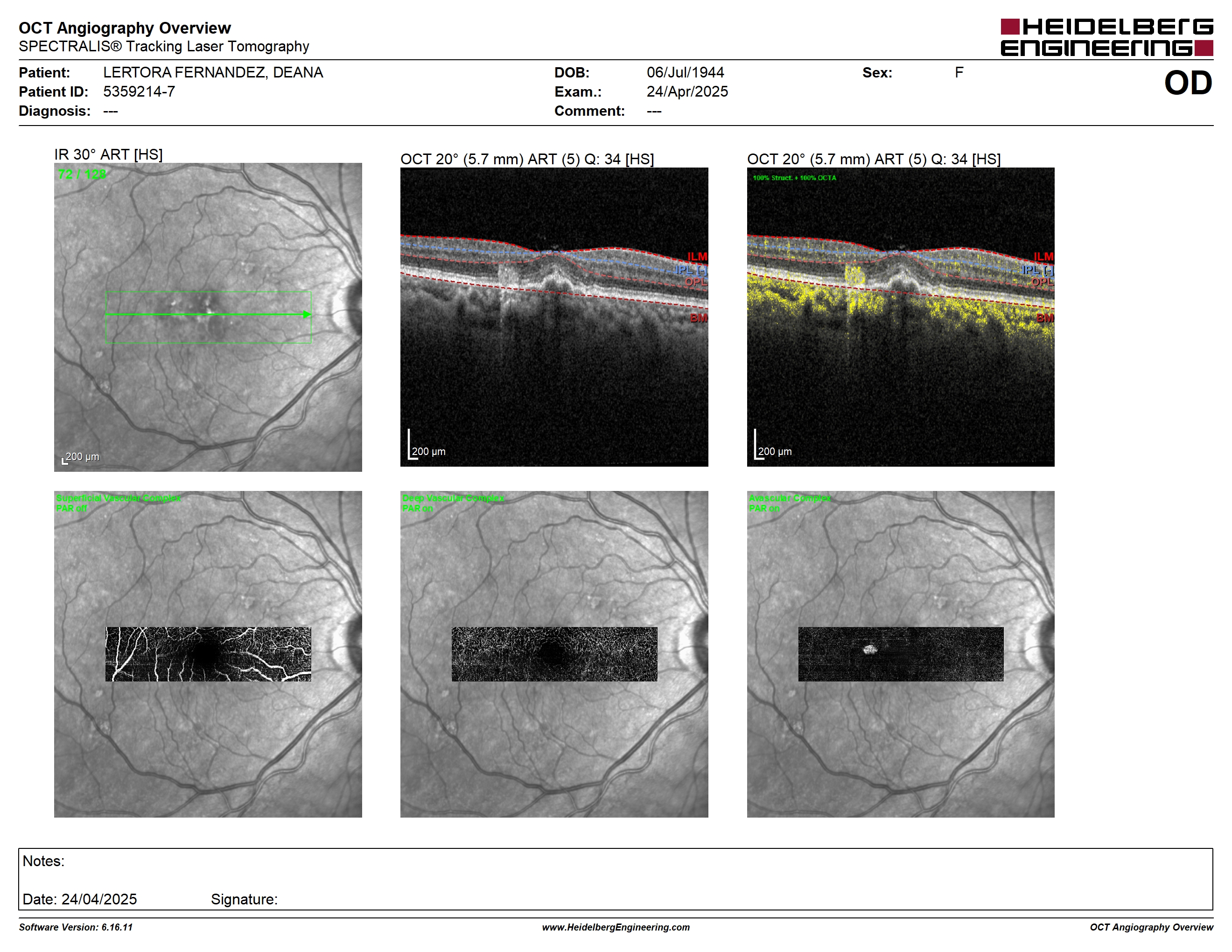This screenshot has height=952, width=1232.
Task: Click the Deep Vascular Complex label
Action: [453, 498]
